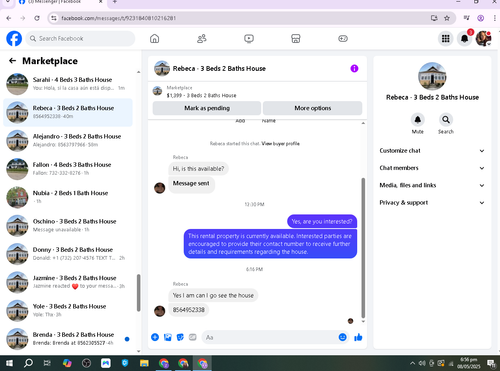Open the purple conversation information icon
Viewport: 500px width, 371px height.
[x=354, y=68]
